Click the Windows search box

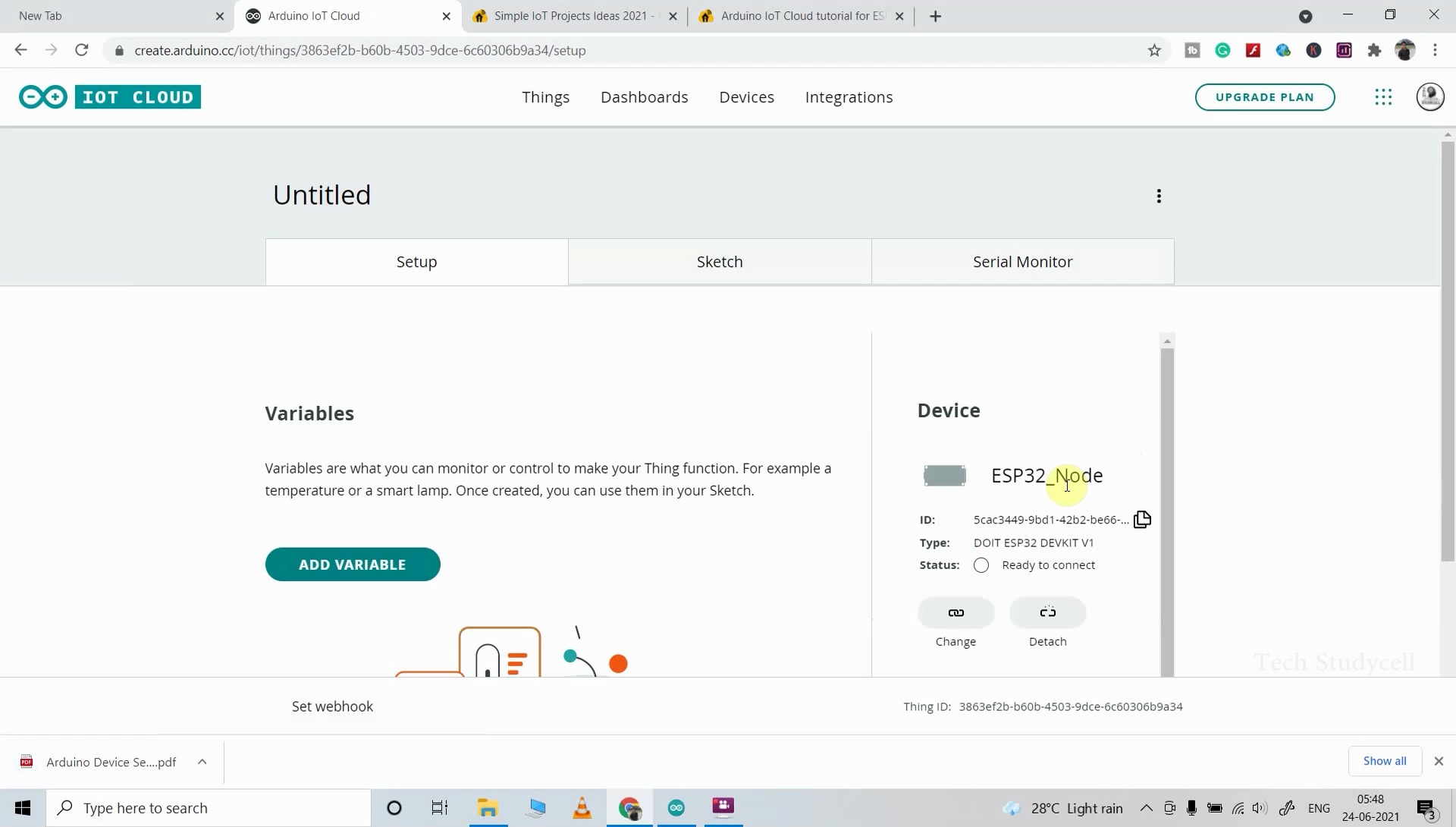pyautogui.click(x=209, y=808)
